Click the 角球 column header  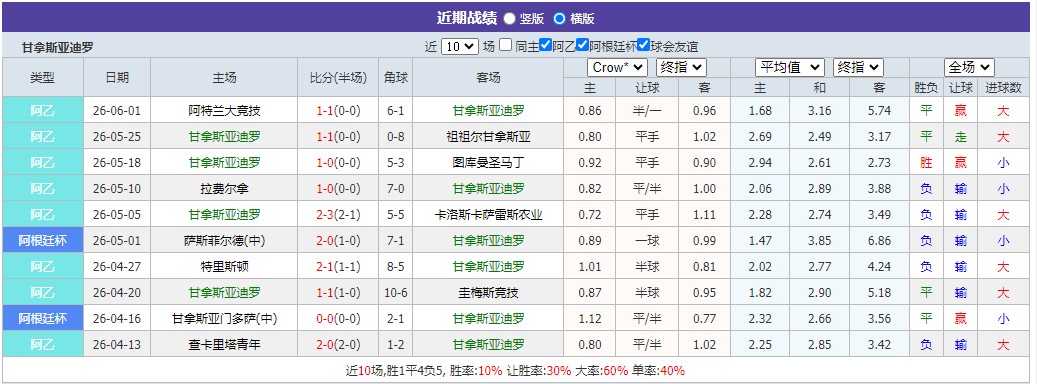[395, 77]
